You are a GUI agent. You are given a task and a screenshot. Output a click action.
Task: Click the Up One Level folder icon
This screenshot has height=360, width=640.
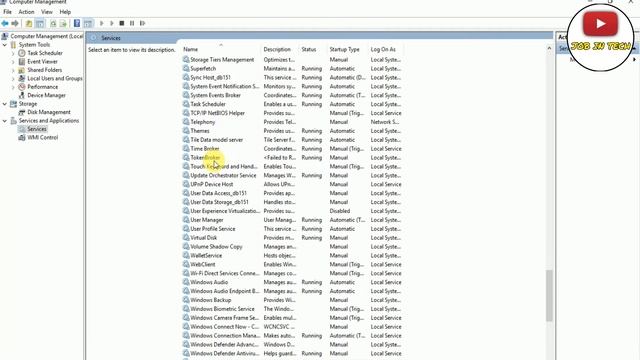pos(29,23)
